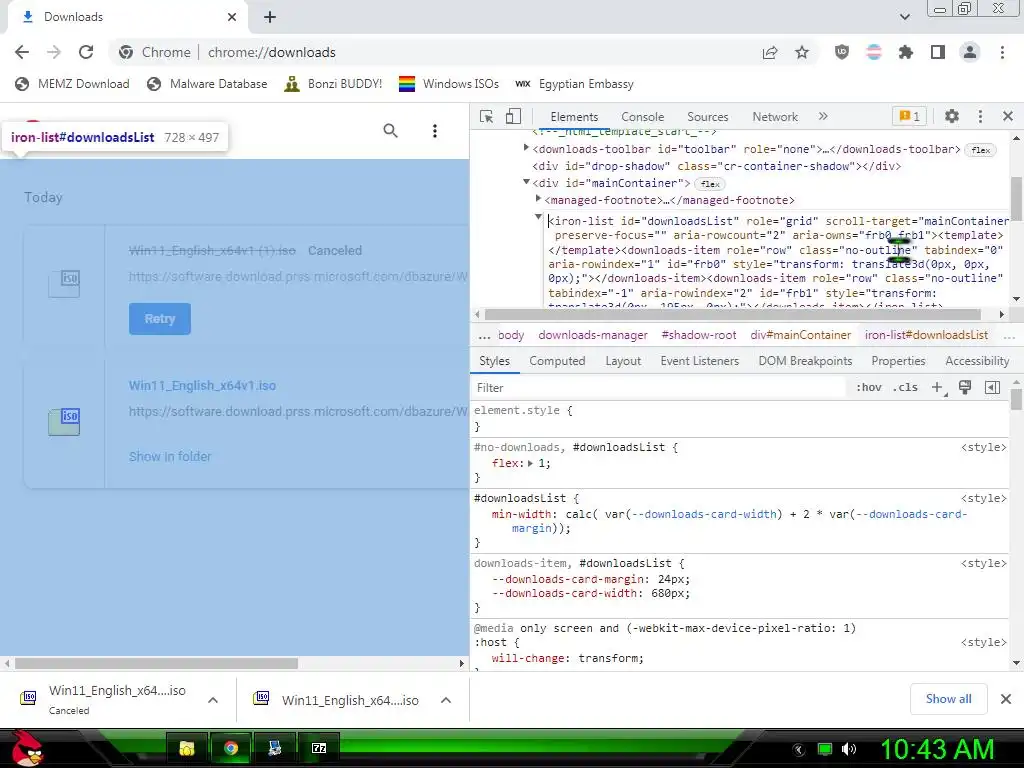This screenshot has height=768, width=1024.
Task: Toggle element state with :hov
Action: tap(869, 387)
